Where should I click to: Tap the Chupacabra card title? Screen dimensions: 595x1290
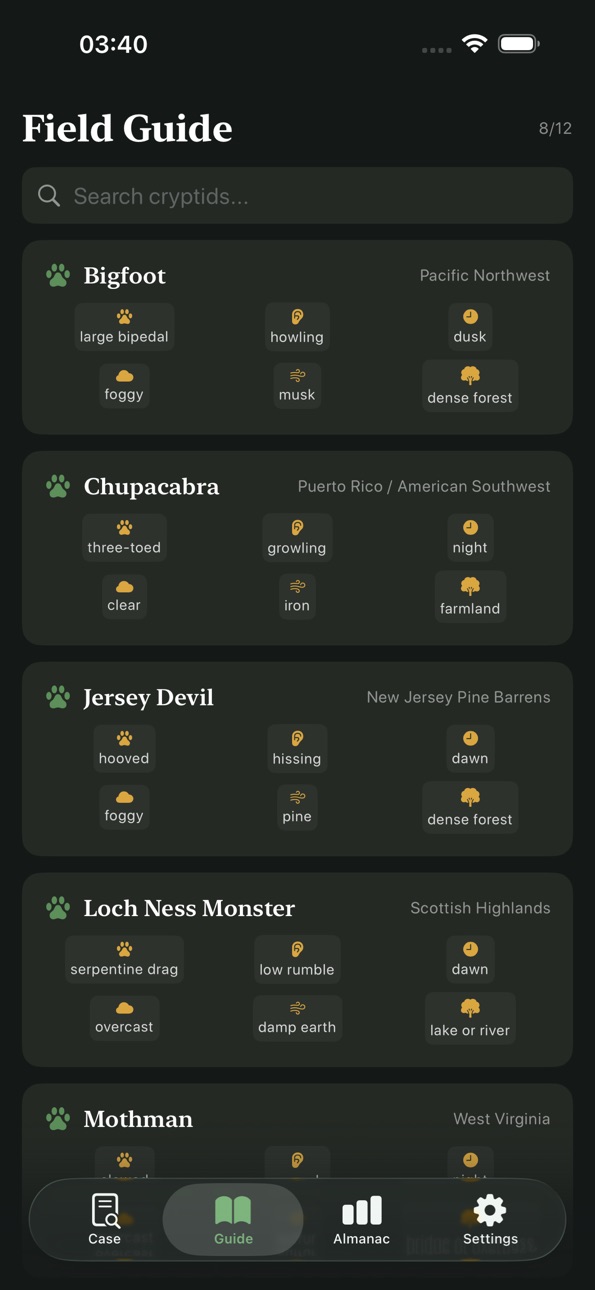click(151, 487)
